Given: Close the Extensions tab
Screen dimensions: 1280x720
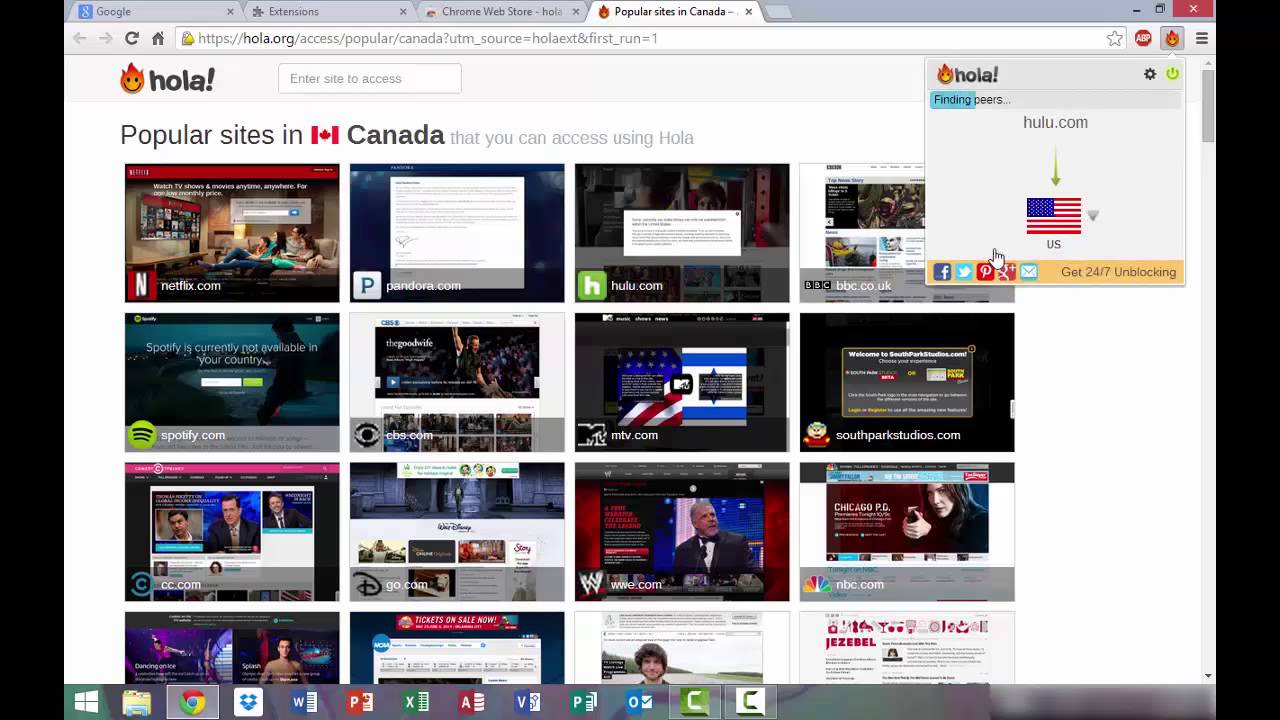Looking at the screenshot, I should 403,12.
